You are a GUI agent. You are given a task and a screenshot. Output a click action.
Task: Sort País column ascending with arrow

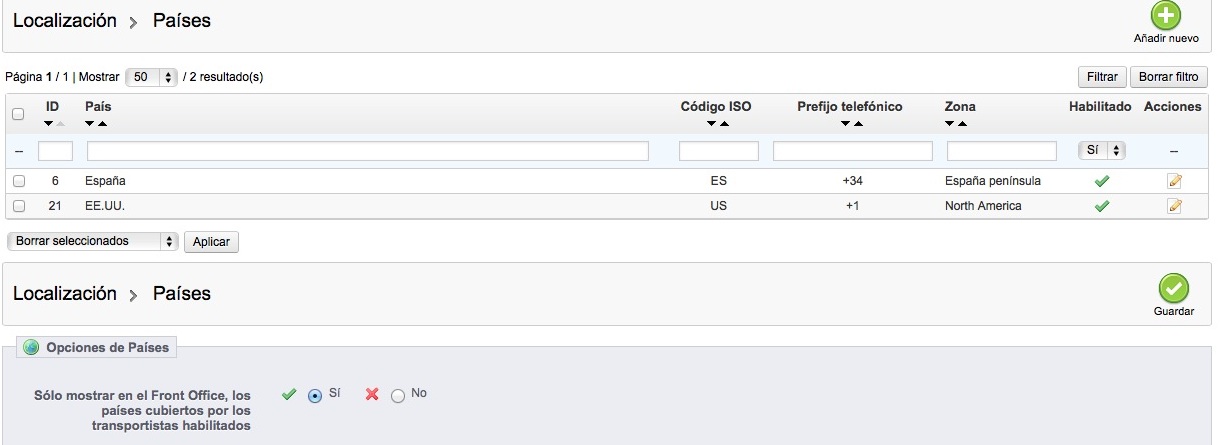pyautogui.click(x=103, y=124)
